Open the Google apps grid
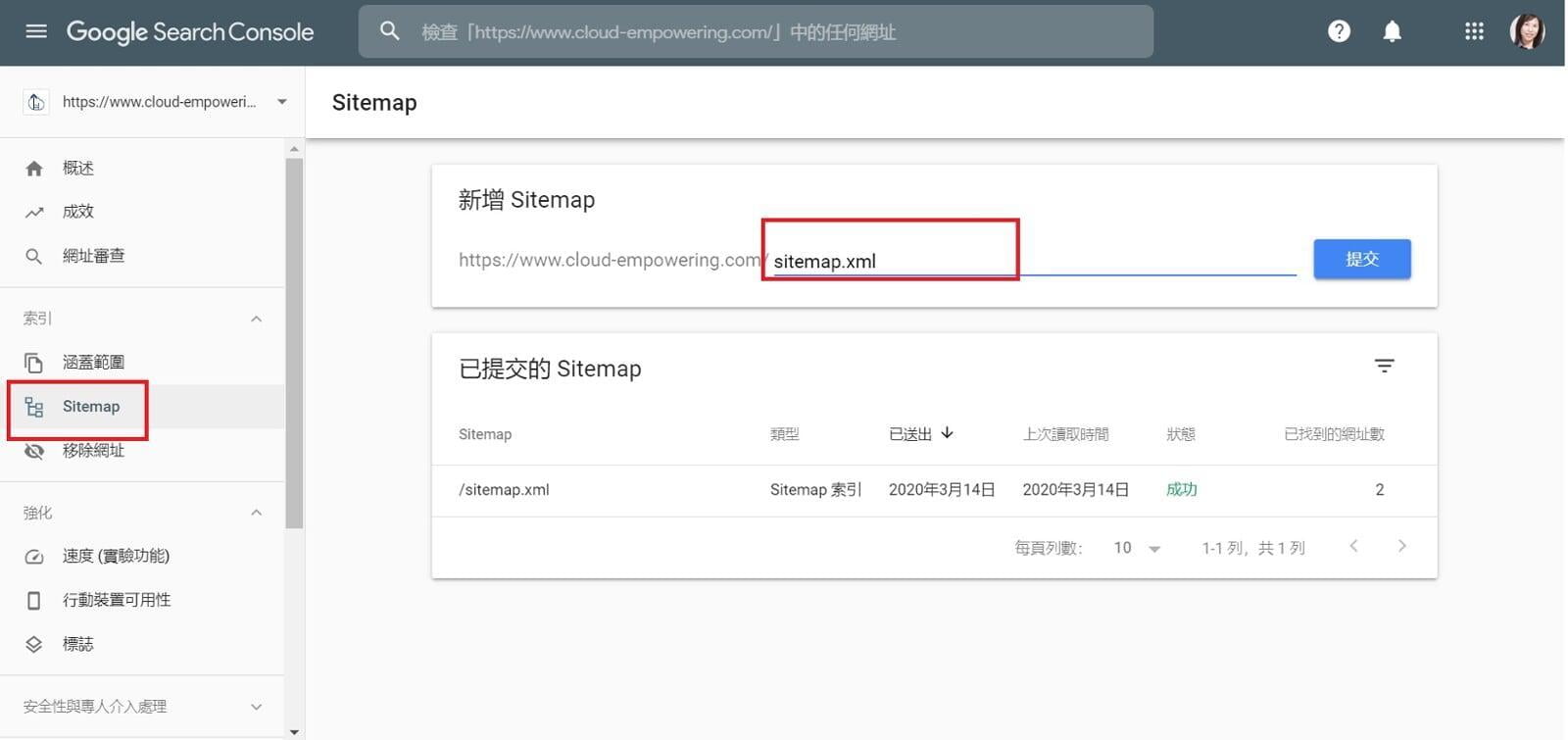The image size is (1568, 740). [x=1474, y=31]
